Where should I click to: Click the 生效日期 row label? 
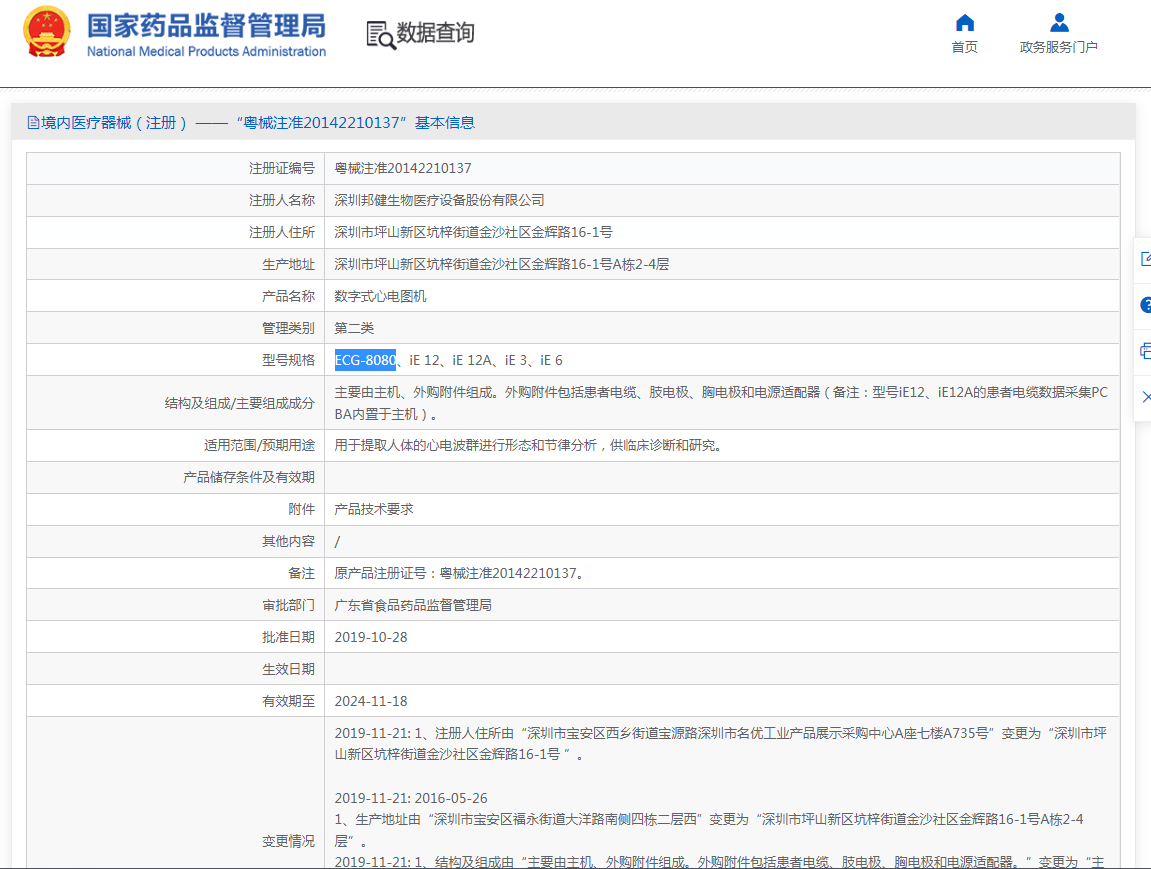pyautogui.click(x=288, y=669)
